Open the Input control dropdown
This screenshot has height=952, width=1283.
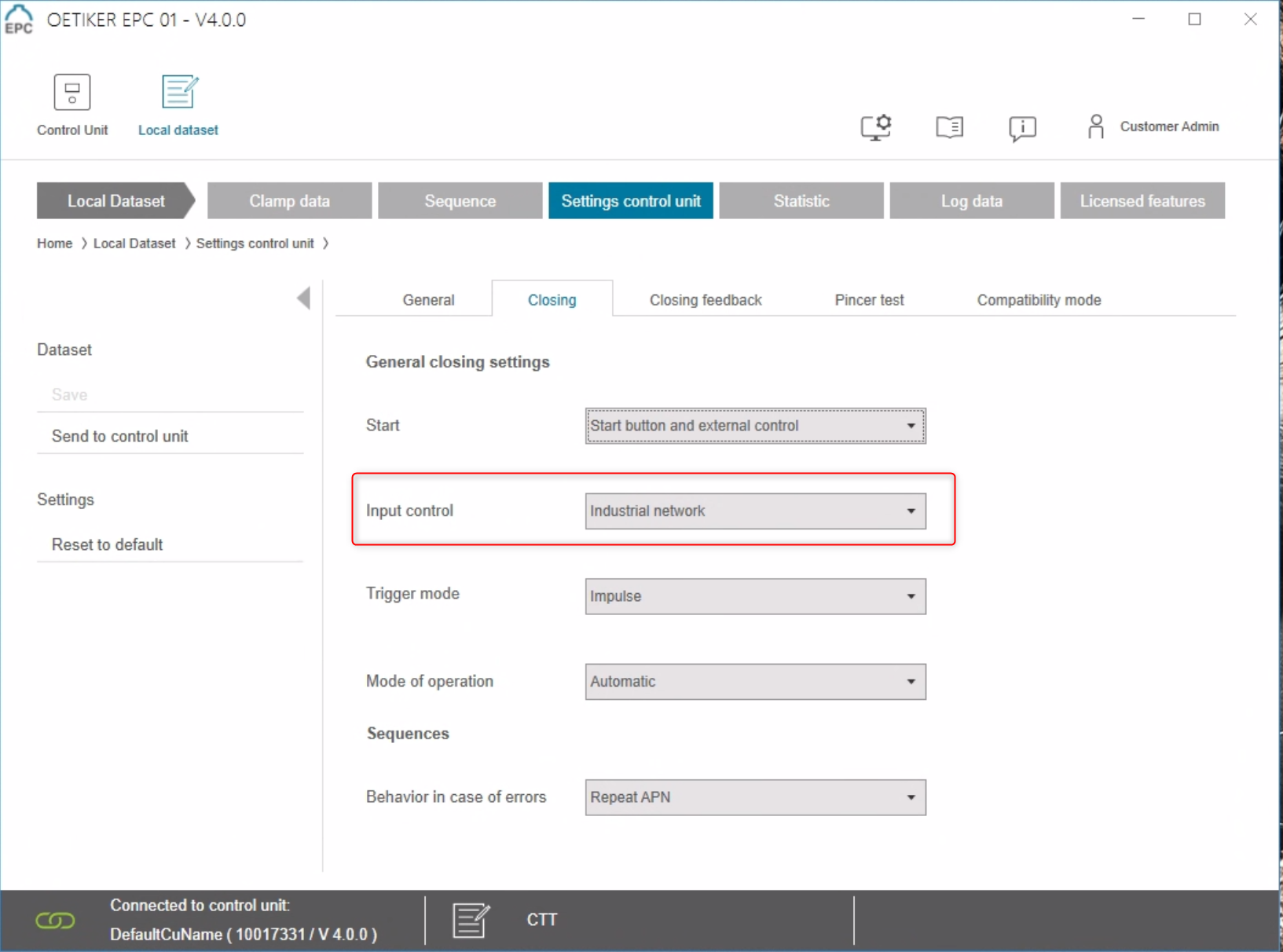pos(755,511)
